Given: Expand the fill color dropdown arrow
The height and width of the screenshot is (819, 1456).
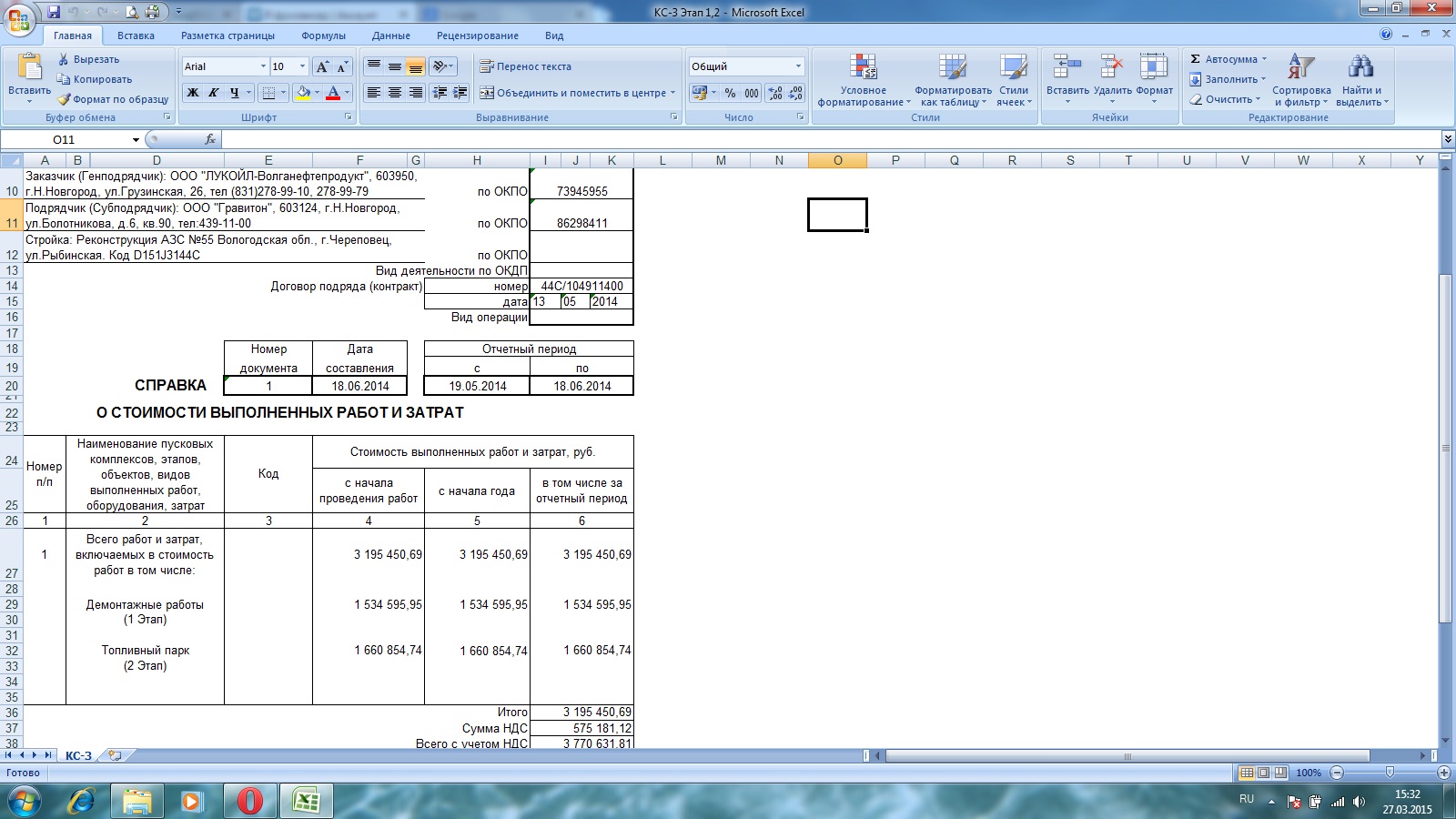Looking at the screenshot, I should (x=317, y=93).
